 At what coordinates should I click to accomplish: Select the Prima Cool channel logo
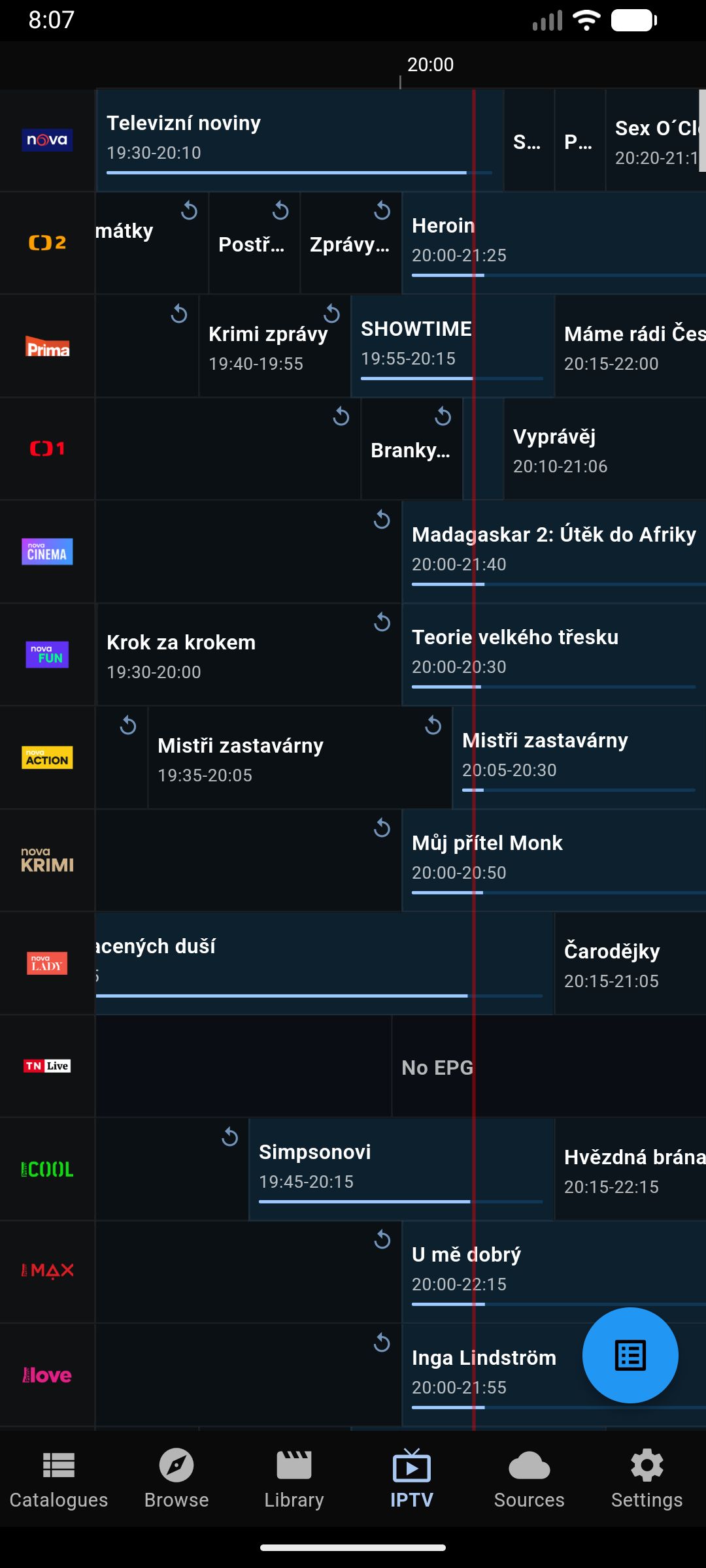point(46,1169)
